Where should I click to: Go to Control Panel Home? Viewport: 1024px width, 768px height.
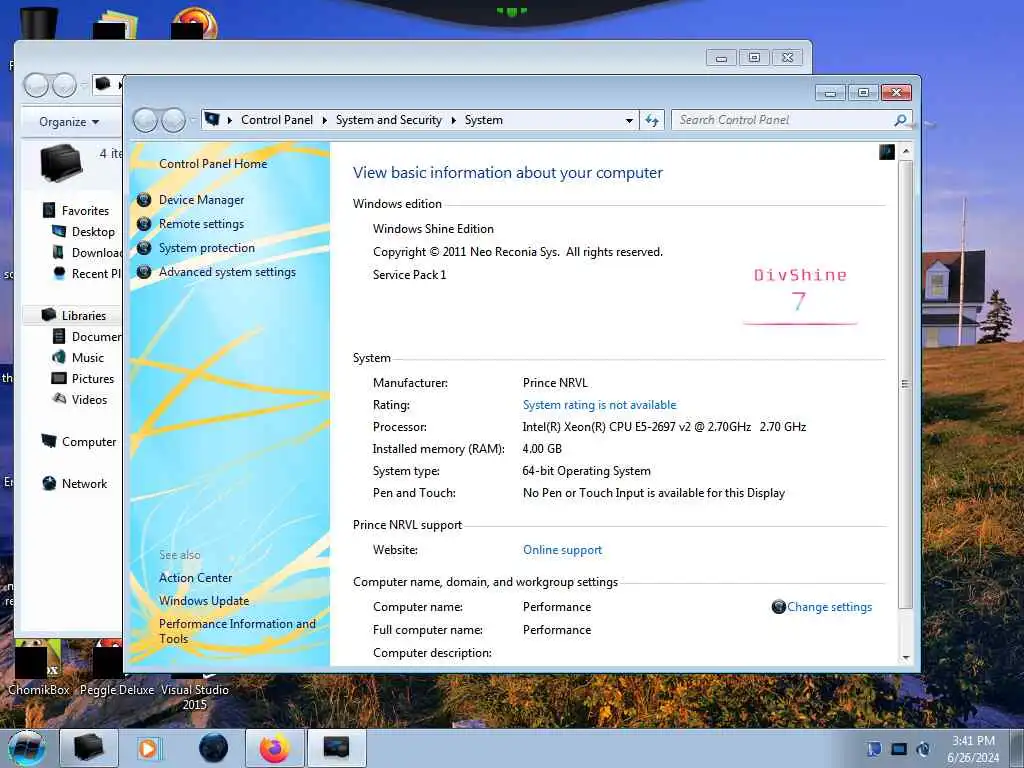tap(213, 164)
